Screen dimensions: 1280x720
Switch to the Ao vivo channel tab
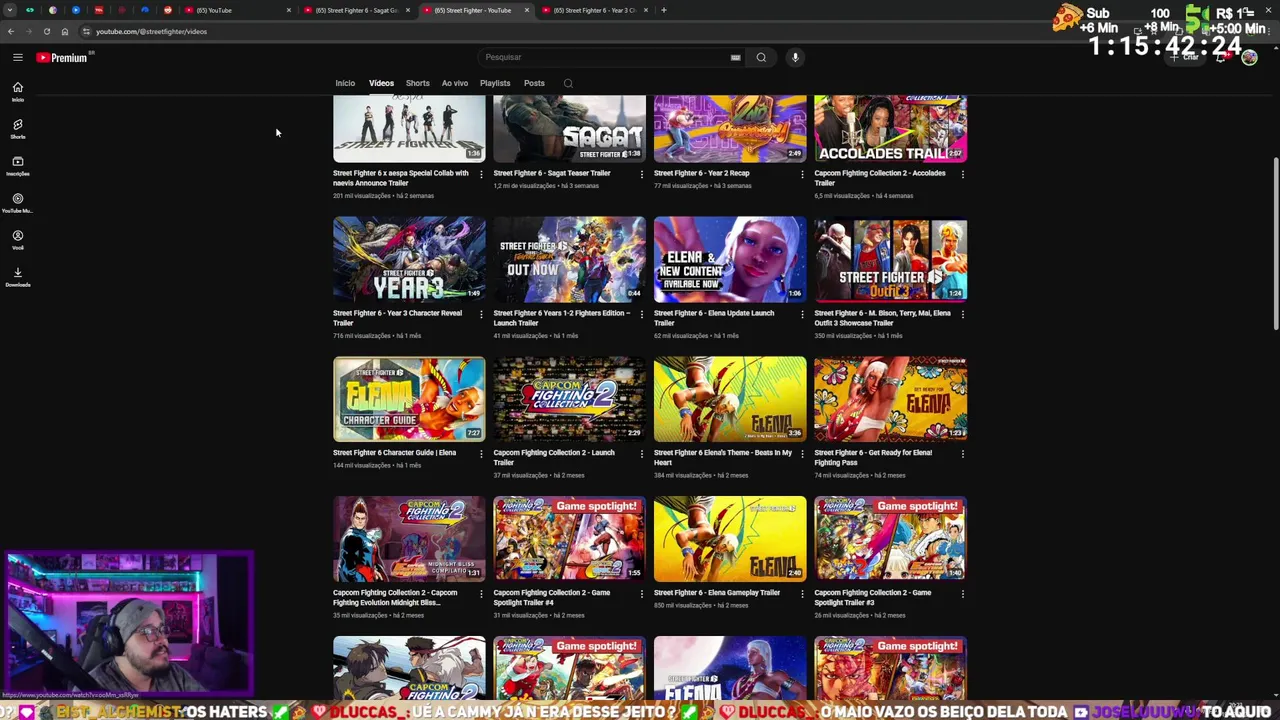tap(455, 83)
